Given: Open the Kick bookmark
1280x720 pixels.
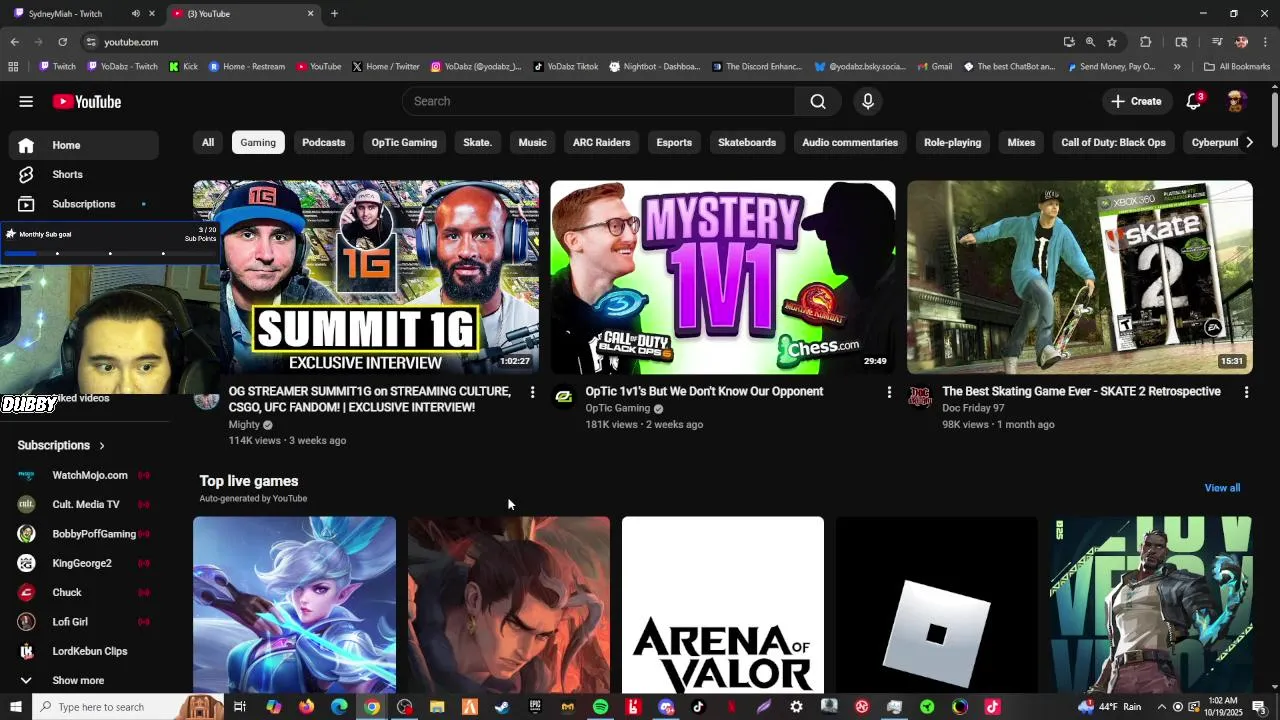Looking at the screenshot, I should pyautogui.click(x=183, y=67).
